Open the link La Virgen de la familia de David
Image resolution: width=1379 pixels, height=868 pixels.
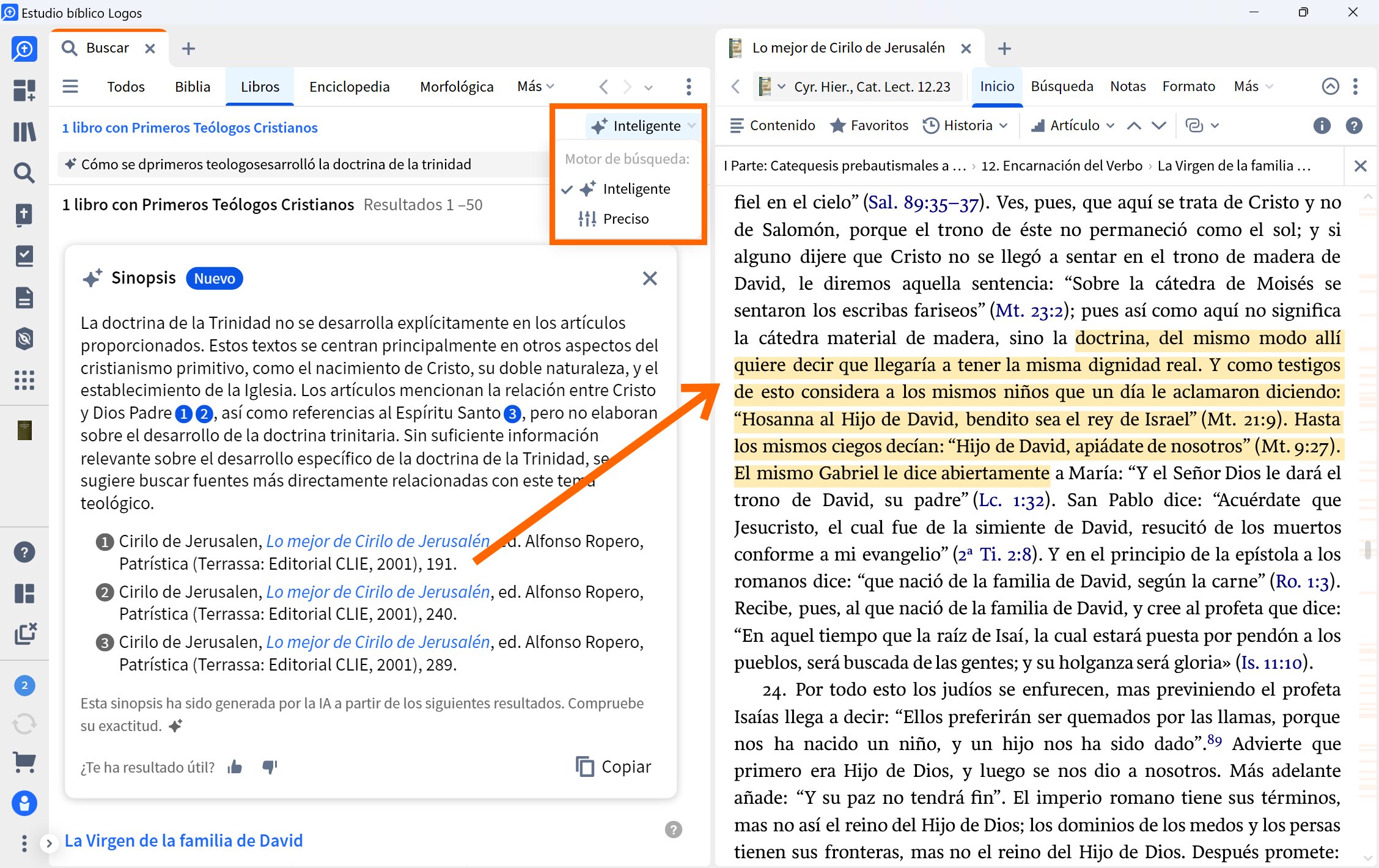[184, 840]
